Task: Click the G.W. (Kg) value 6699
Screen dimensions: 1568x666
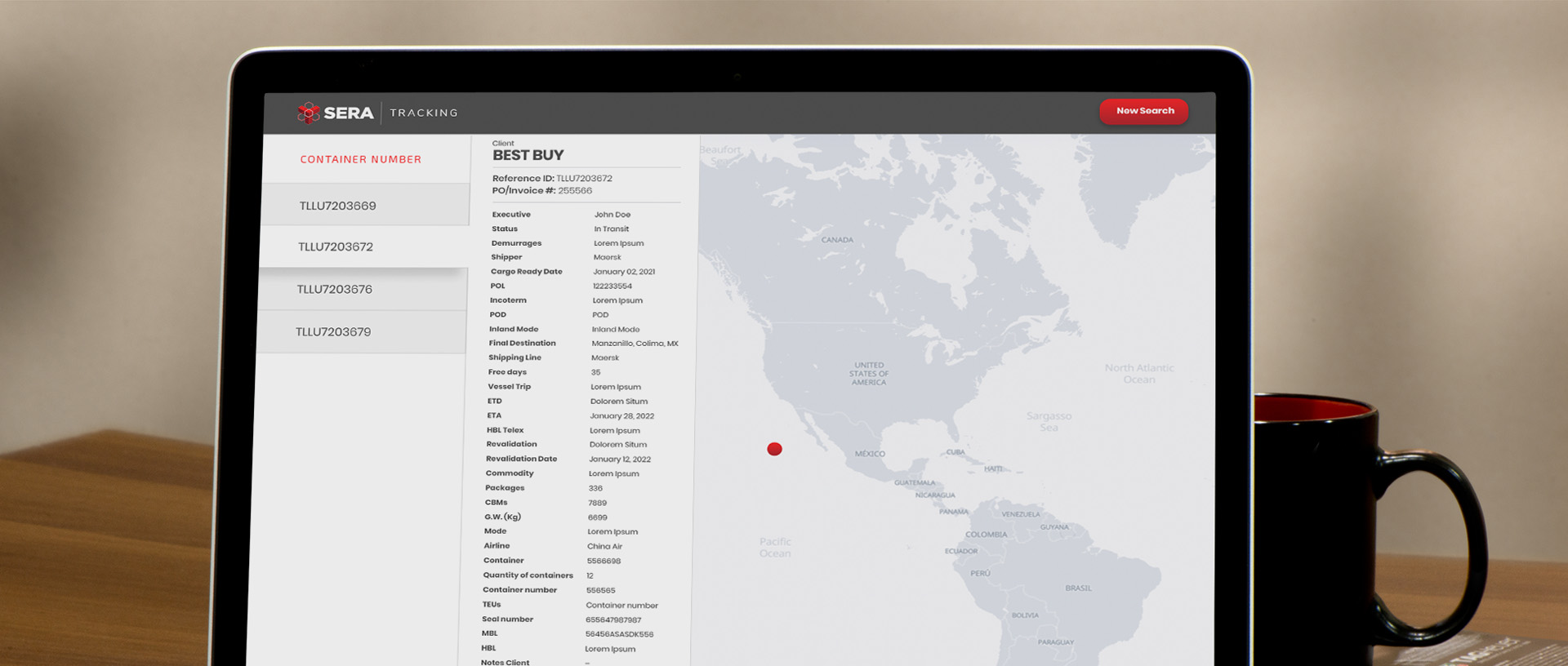Action: [x=598, y=517]
